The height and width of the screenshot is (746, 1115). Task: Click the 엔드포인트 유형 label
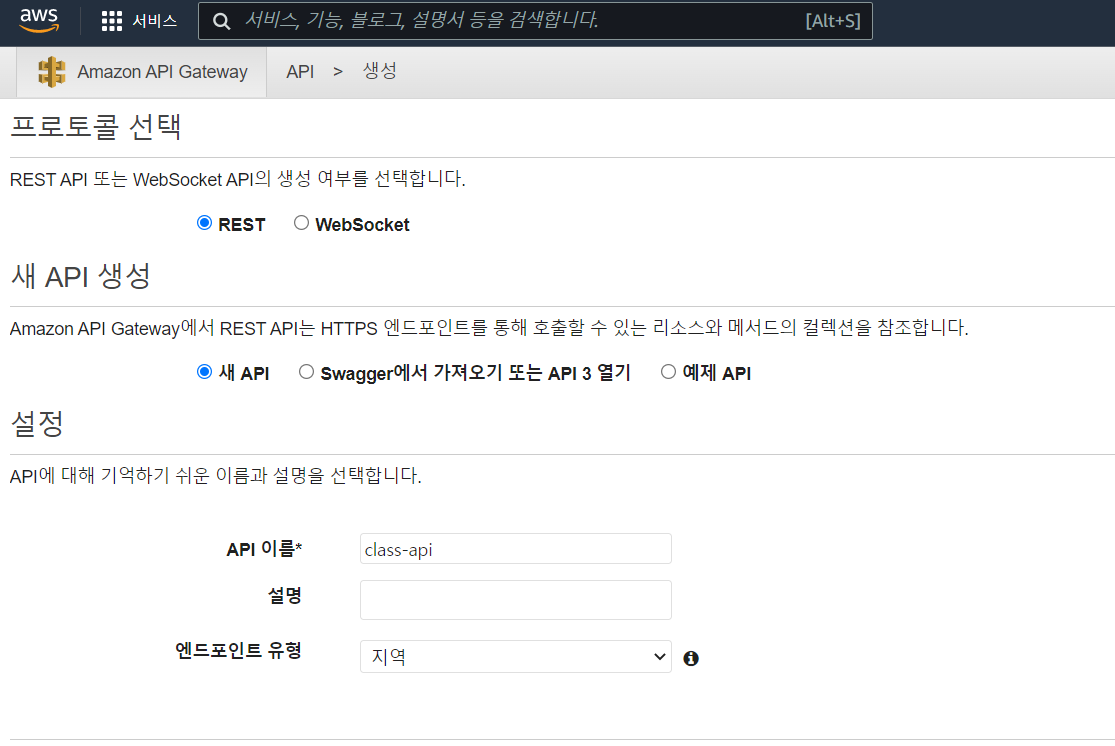[x=238, y=650]
